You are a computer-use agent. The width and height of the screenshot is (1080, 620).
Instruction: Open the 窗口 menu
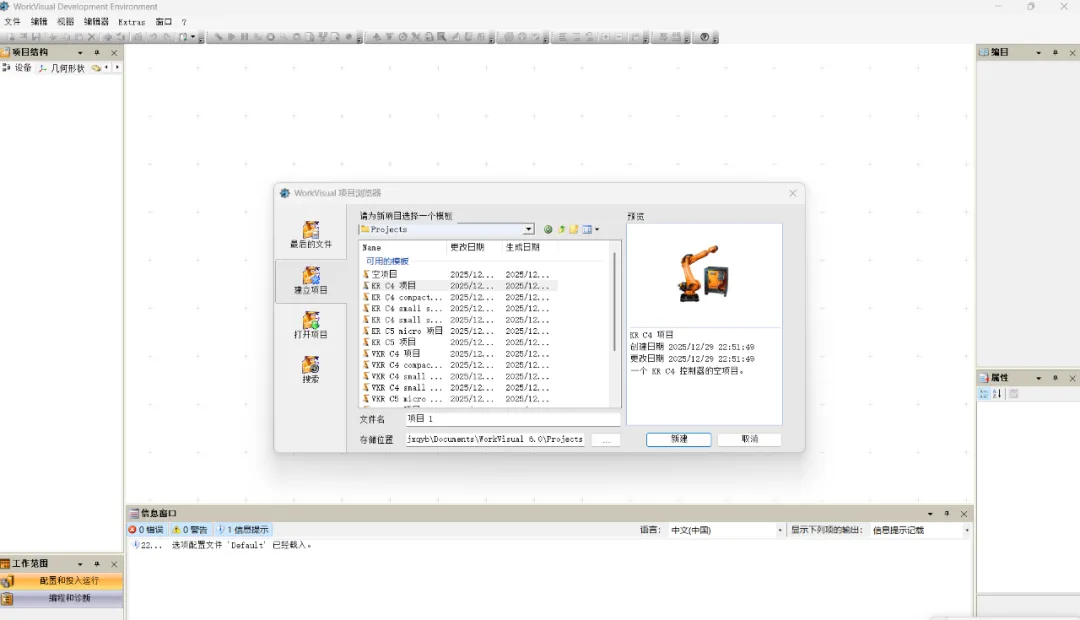(163, 22)
